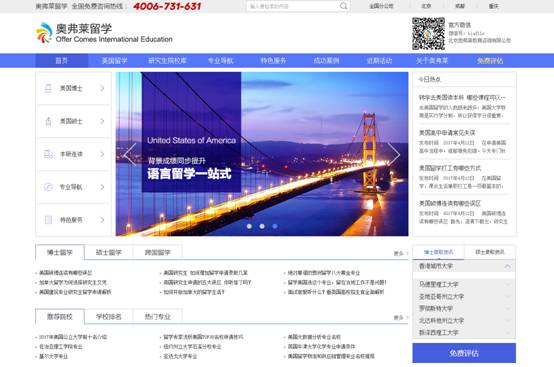This screenshot has width=554, height=367.
Task: Click the top search input field
Action: pos(293,6)
